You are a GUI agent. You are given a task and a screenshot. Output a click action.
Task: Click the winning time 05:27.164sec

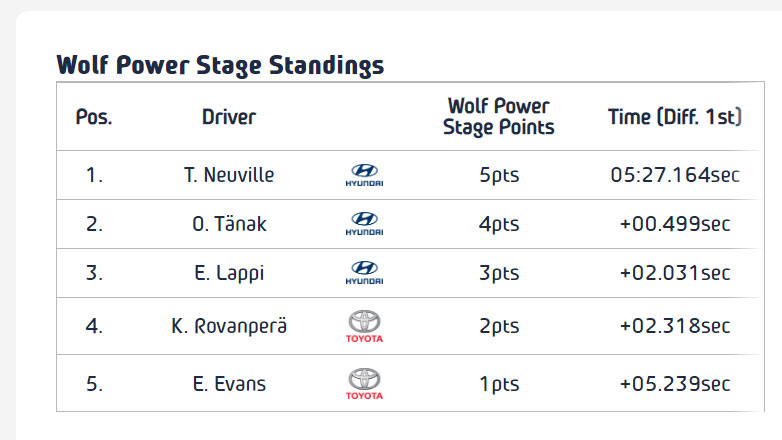pyautogui.click(x=675, y=176)
